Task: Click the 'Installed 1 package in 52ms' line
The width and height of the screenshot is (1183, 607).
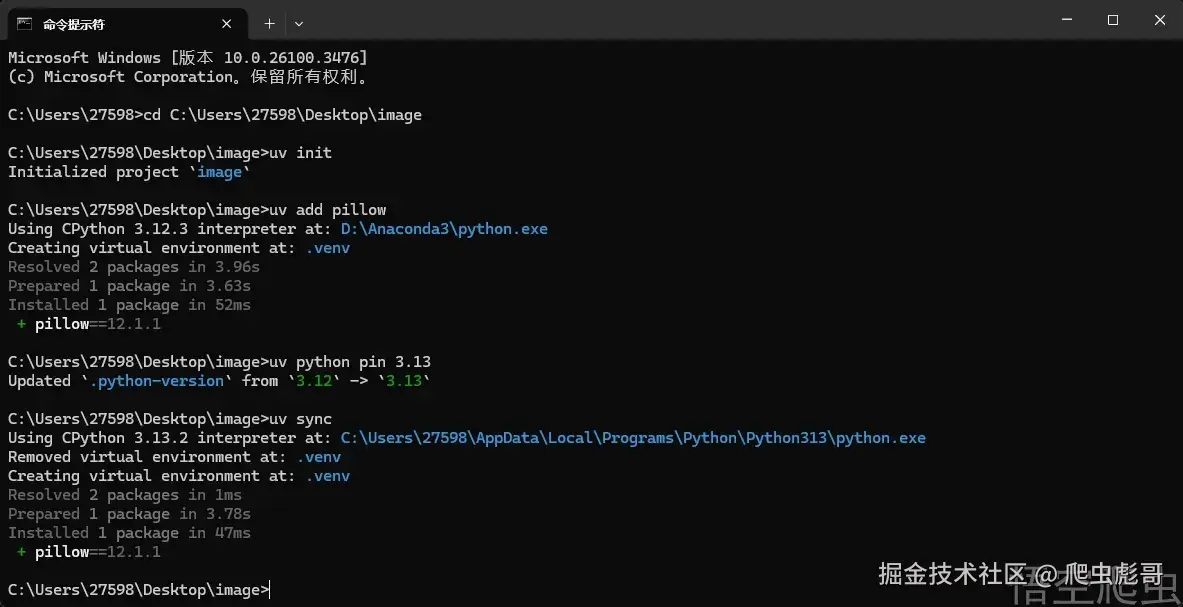Action: click(x=130, y=305)
